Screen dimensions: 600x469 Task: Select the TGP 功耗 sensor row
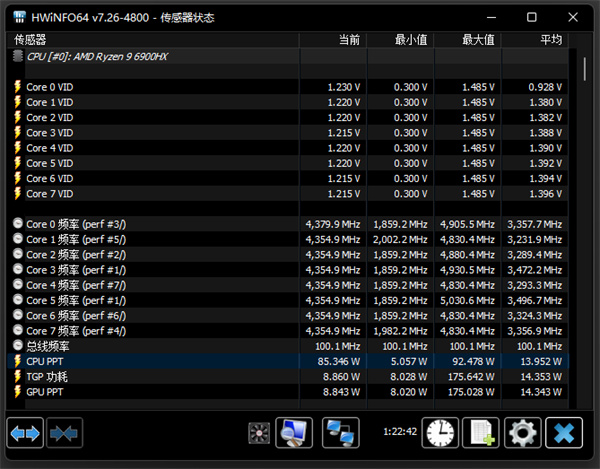pyautogui.click(x=48, y=376)
